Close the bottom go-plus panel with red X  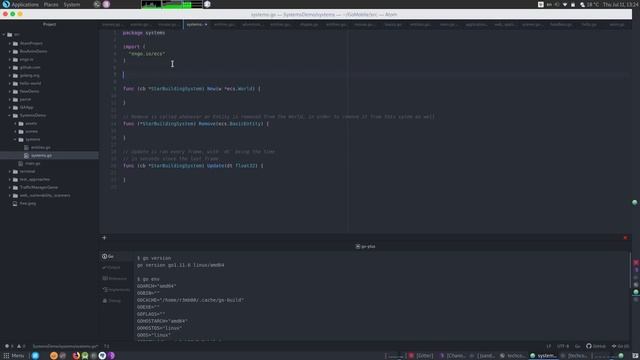[x=625, y=238]
